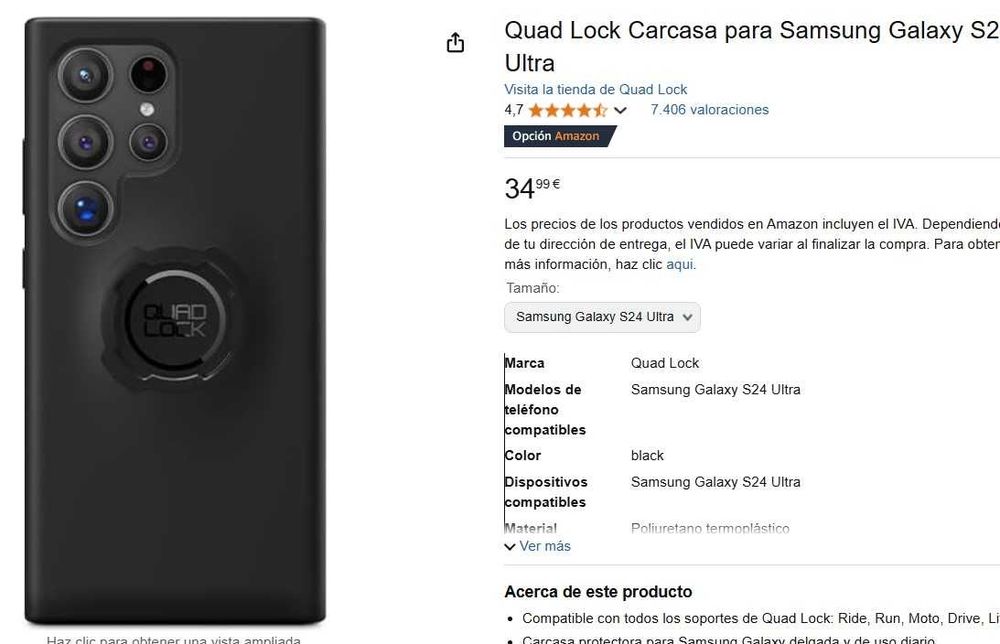Click the chevron icon beside Ver más

coord(510,546)
